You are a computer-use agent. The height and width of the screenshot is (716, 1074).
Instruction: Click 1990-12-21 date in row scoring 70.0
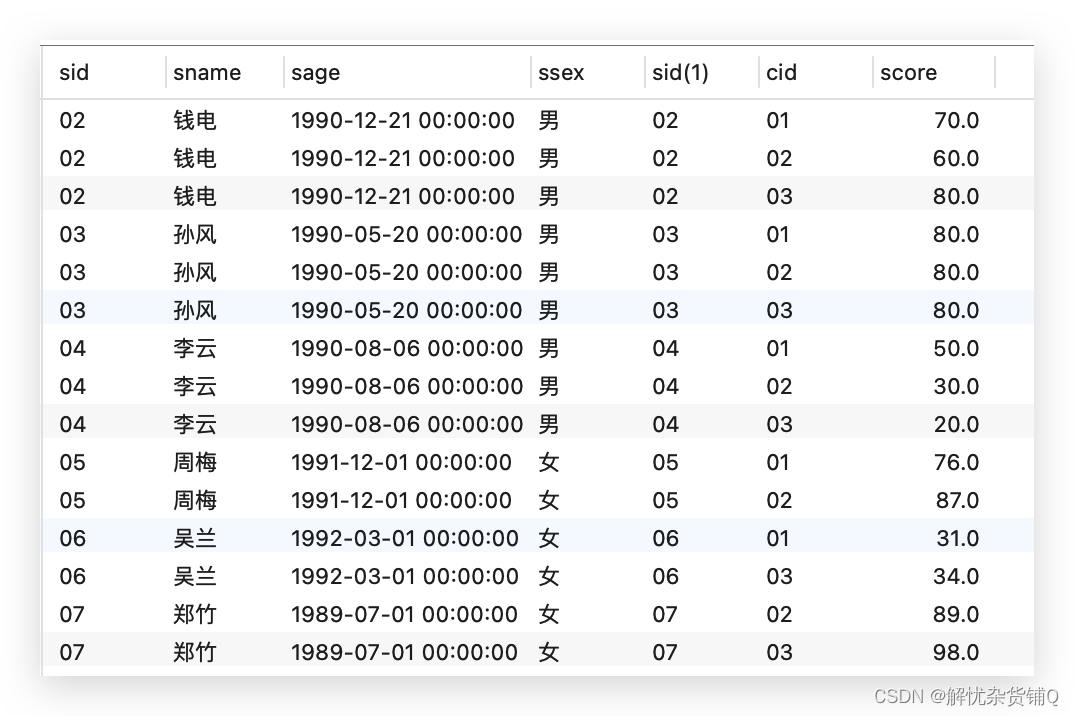click(x=403, y=121)
